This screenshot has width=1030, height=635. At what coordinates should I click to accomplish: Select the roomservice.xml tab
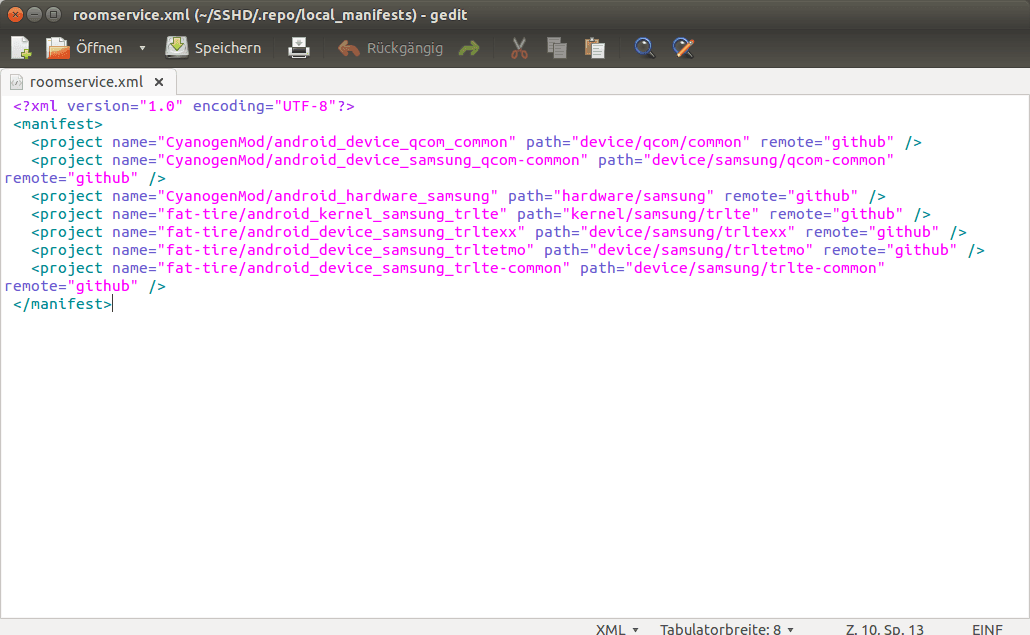tap(86, 82)
